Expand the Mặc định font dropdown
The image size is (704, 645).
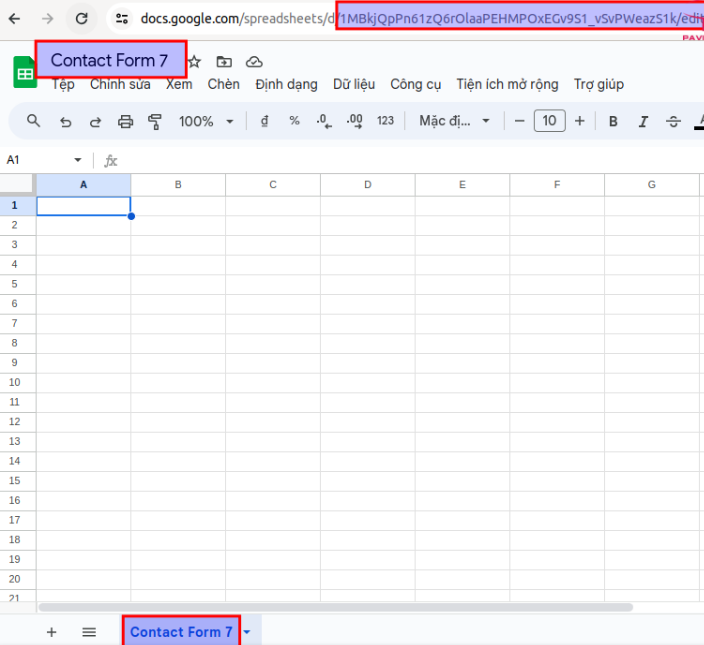[x=455, y=121]
